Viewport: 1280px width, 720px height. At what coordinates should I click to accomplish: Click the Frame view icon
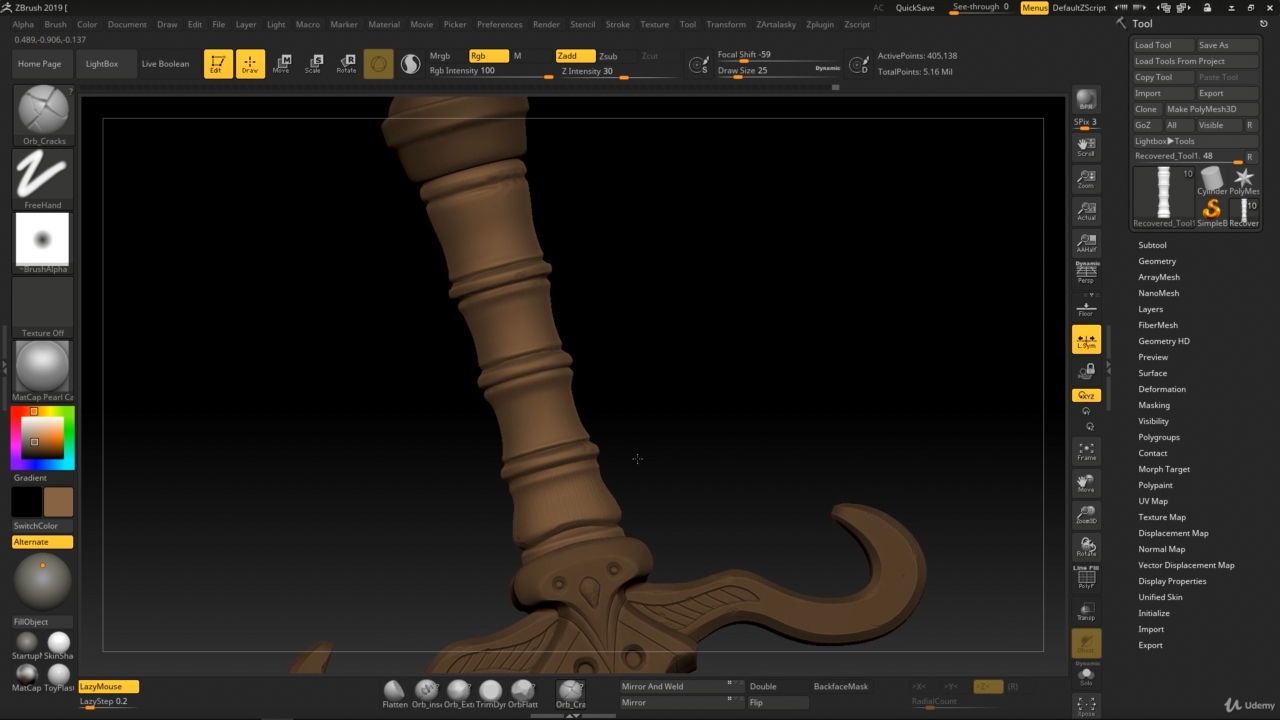click(1086, 452)
